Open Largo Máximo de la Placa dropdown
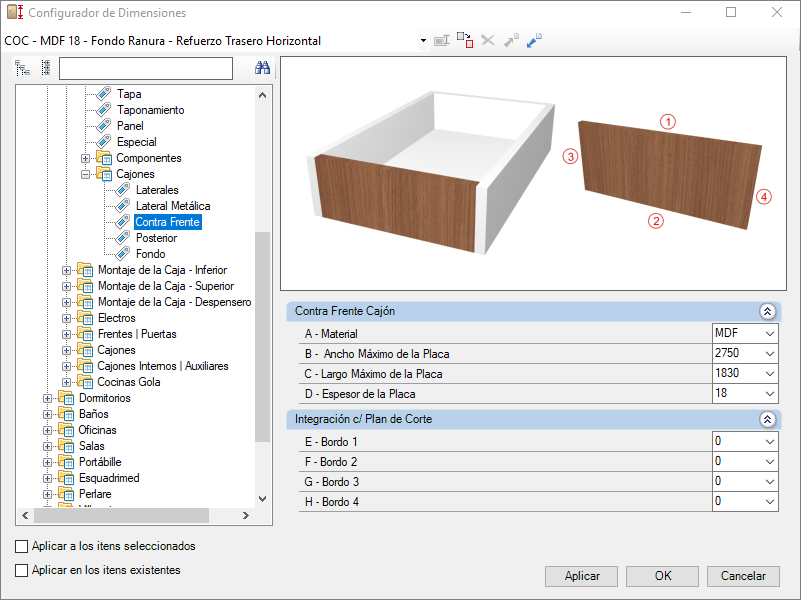This screenshot has width=801, height=600. coord(769,374)
